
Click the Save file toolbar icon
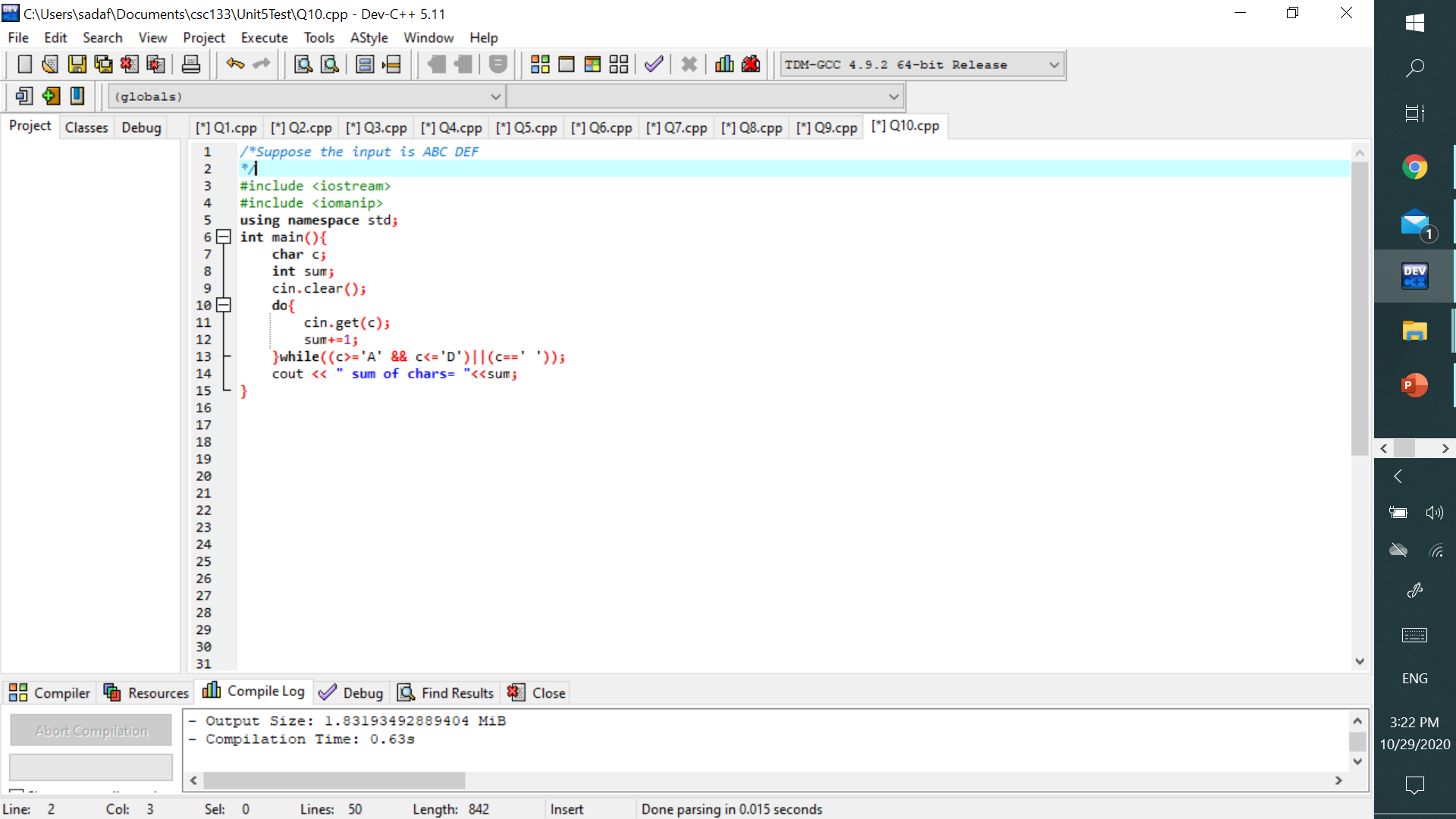(77, 64)
